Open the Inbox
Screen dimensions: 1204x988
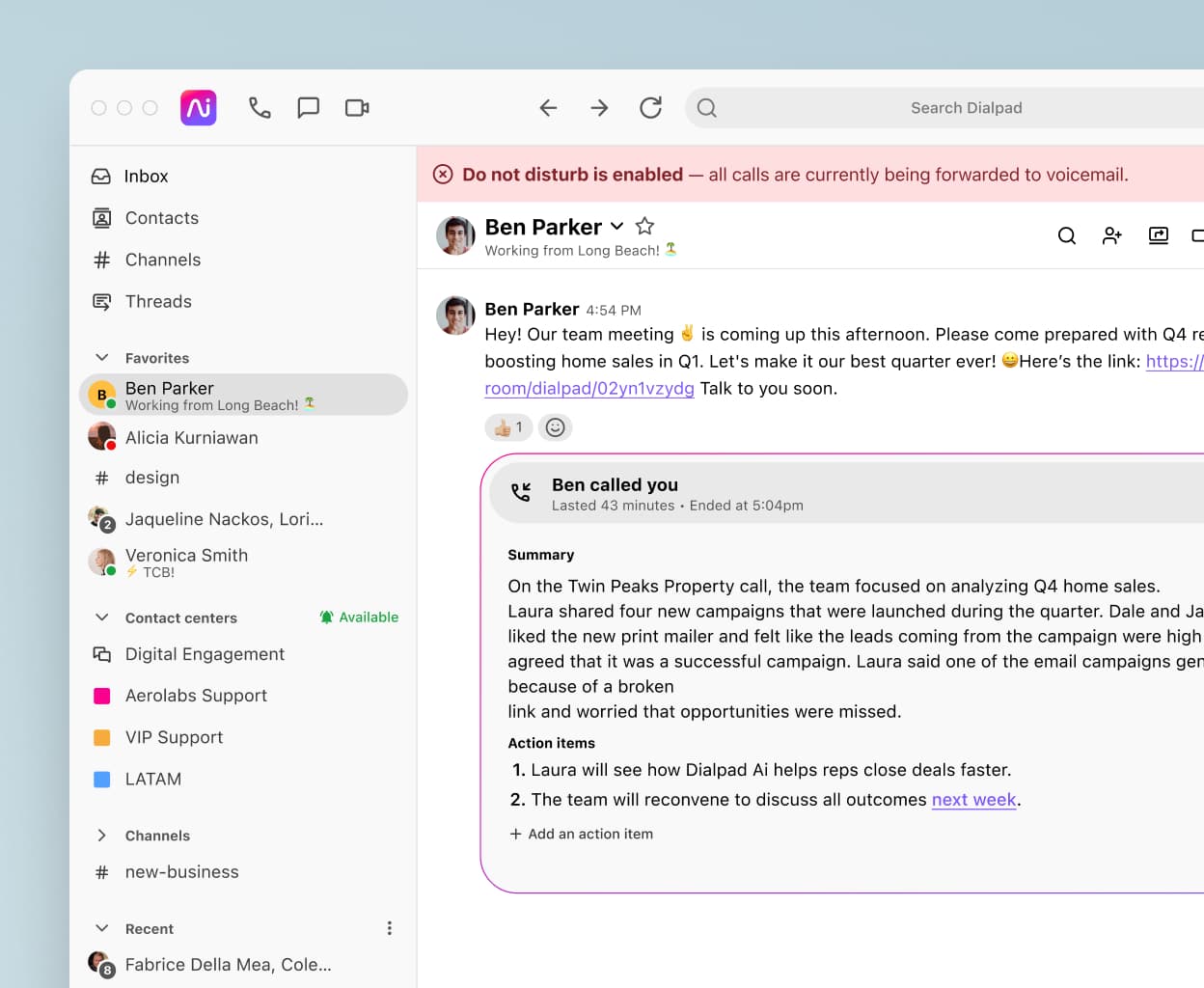(x=146, y=177)
